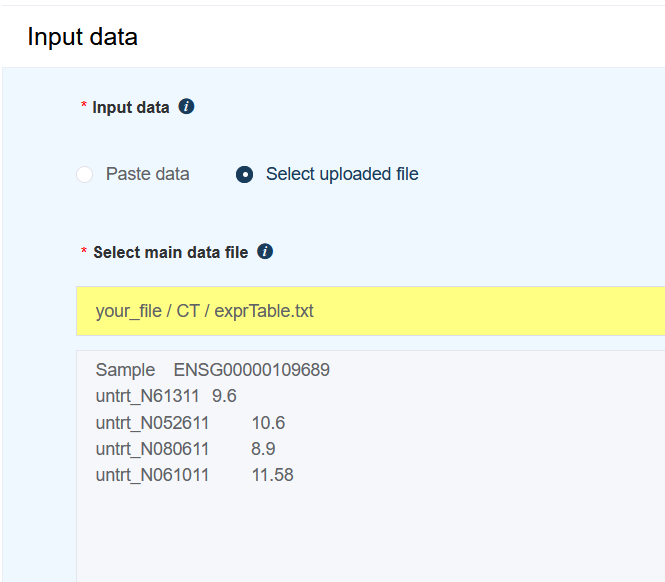Click 'exprTable.txt' in the file path field
This screenshot has width=665, height=582.
click(x=264, y=311)
